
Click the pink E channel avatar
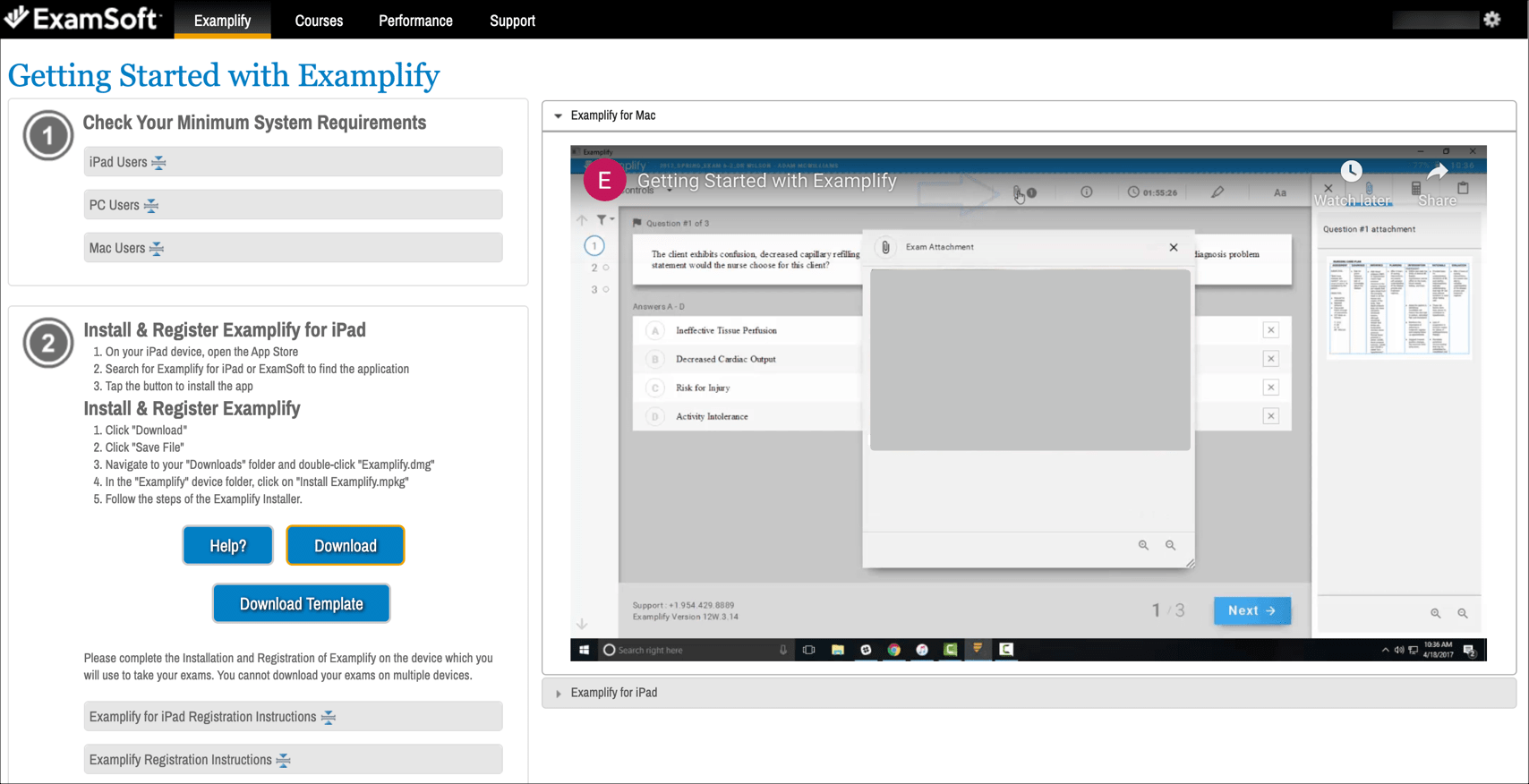[x=604, y=180]
